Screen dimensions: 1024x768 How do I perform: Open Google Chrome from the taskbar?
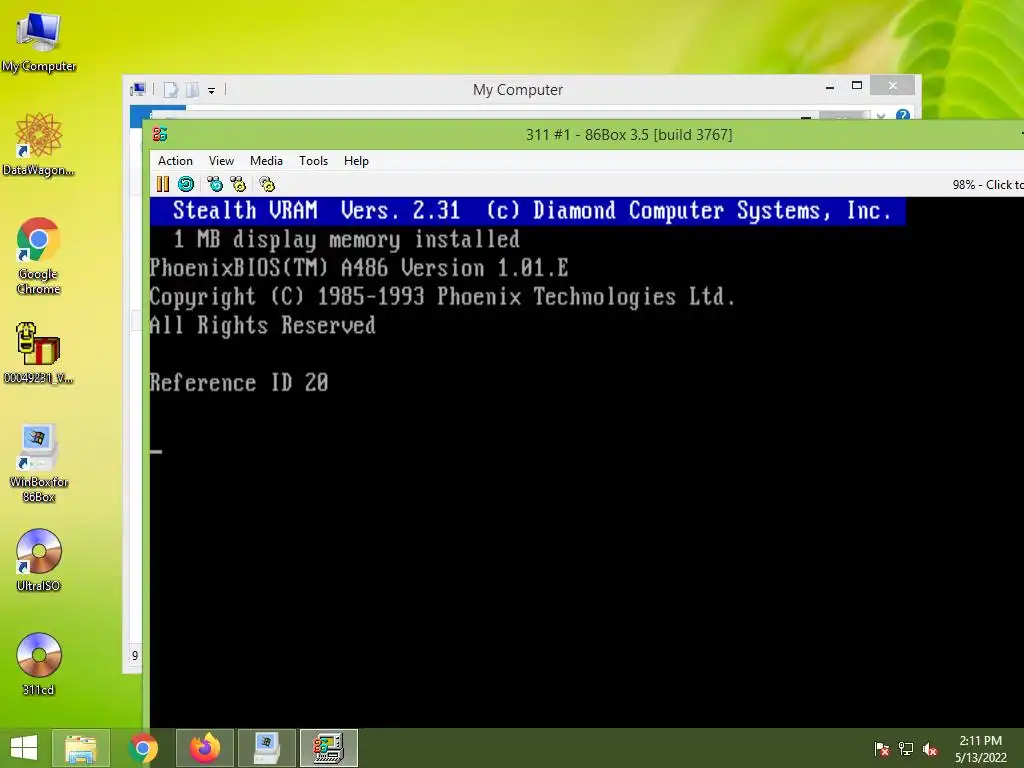[x=143, y=748]
